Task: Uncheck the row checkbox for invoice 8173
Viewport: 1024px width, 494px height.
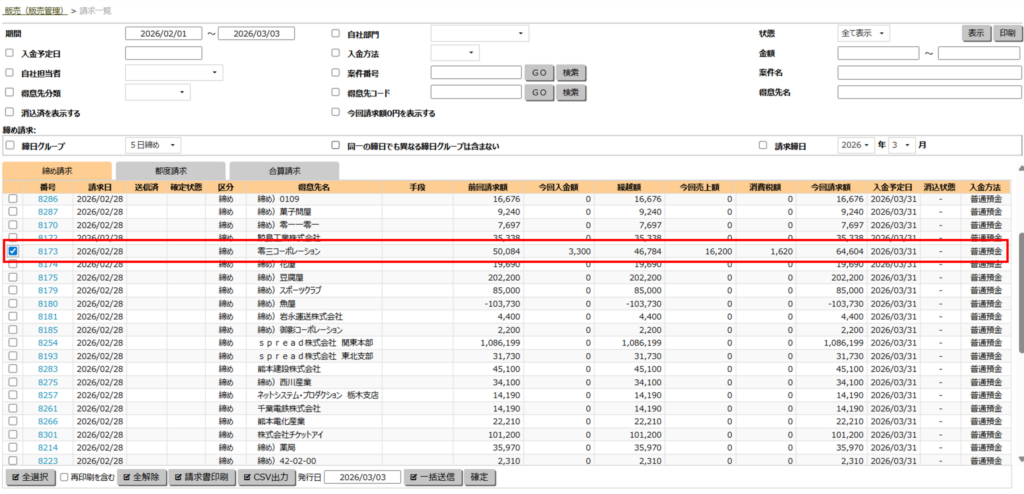Action: pyautogui.click(x=13, y=251)
